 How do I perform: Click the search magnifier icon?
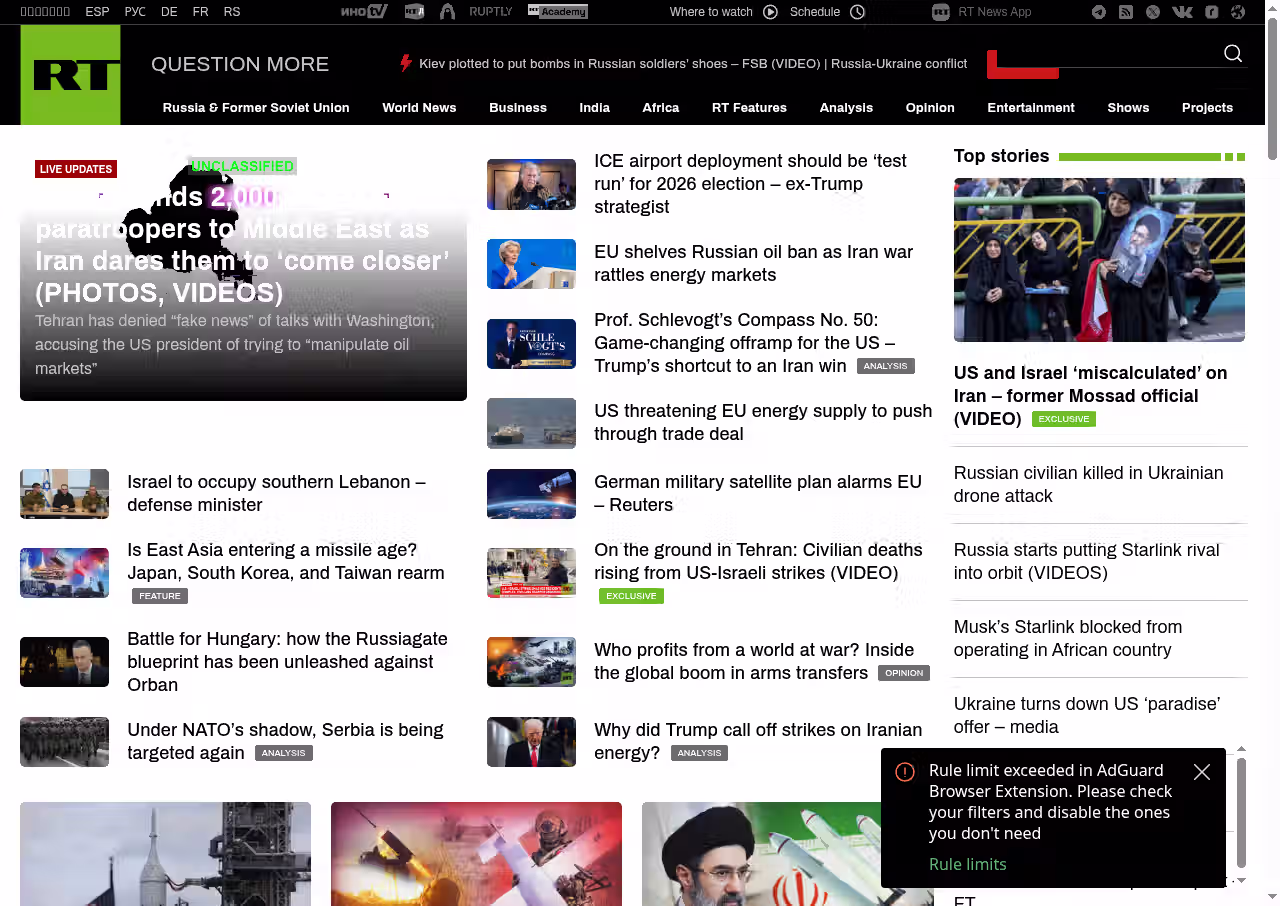[1233, 54]
